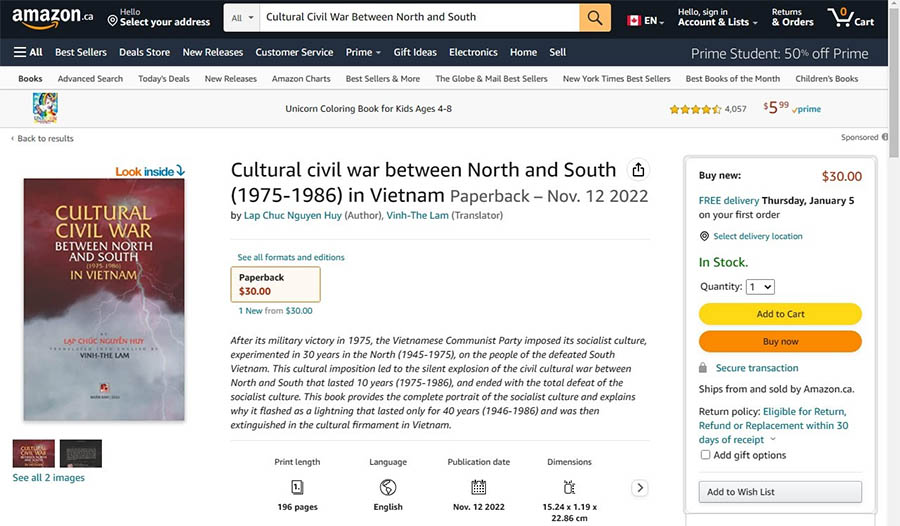Image resolution: width=900 pixels, height=526 pixels.
Task: Click the delivery location pin icon
Action: [x=704, y=237]
